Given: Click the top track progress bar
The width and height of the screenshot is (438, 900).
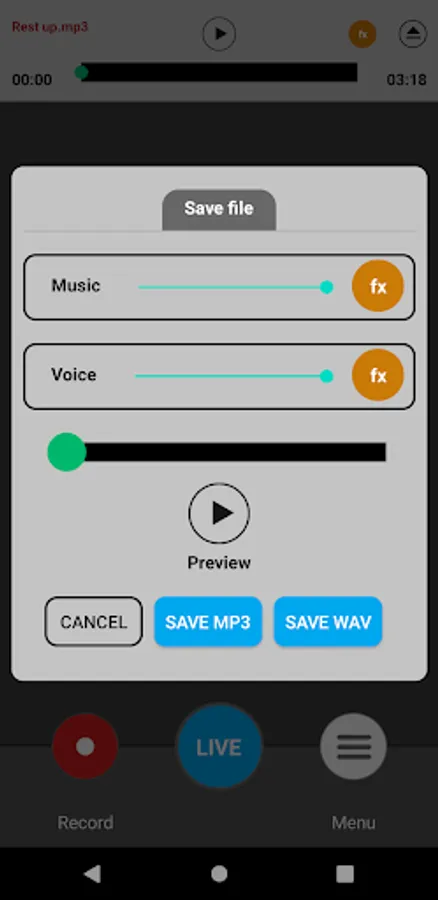Looking at the screenshot, I should [x=219, y=72].
